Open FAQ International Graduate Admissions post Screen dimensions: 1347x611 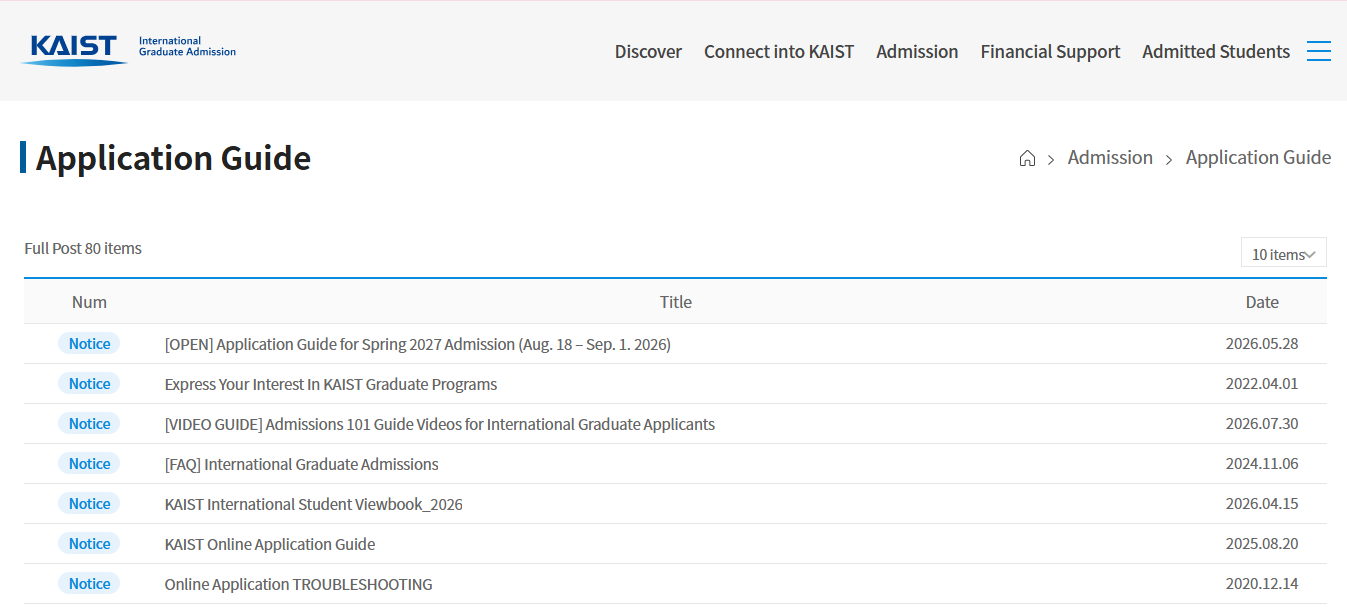click(301, 464)
